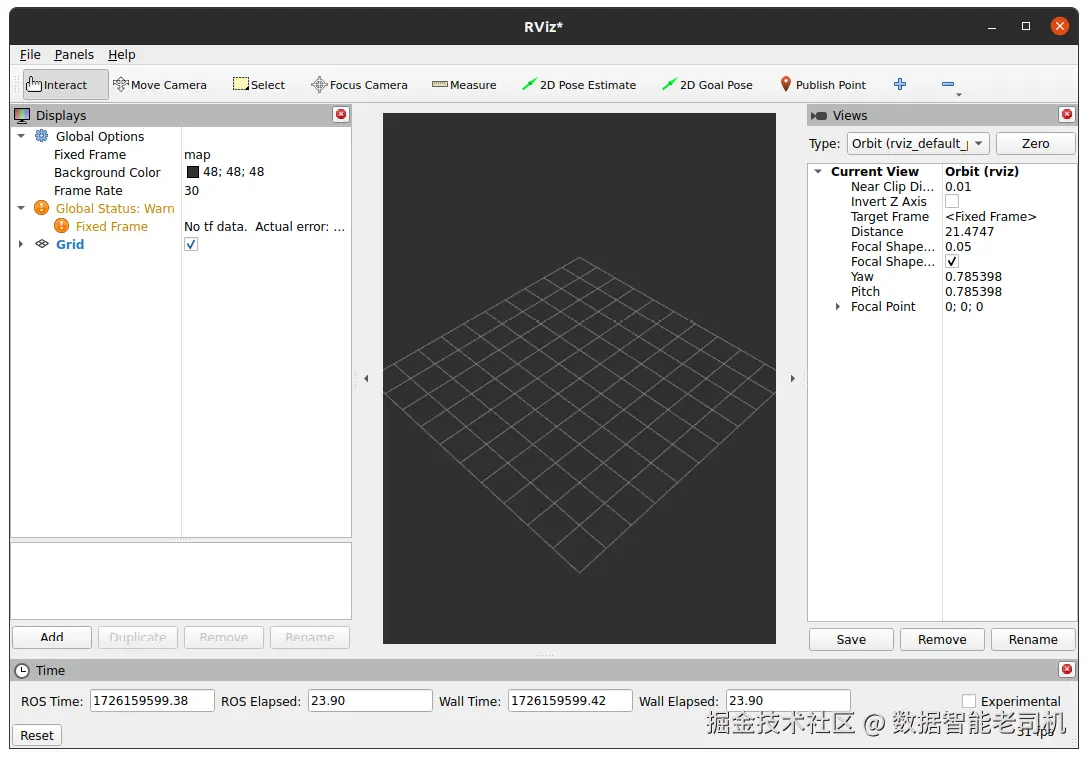1088x758 pixels.
Task: Click the ROS Time field
Action: click(x=152, y=700)
